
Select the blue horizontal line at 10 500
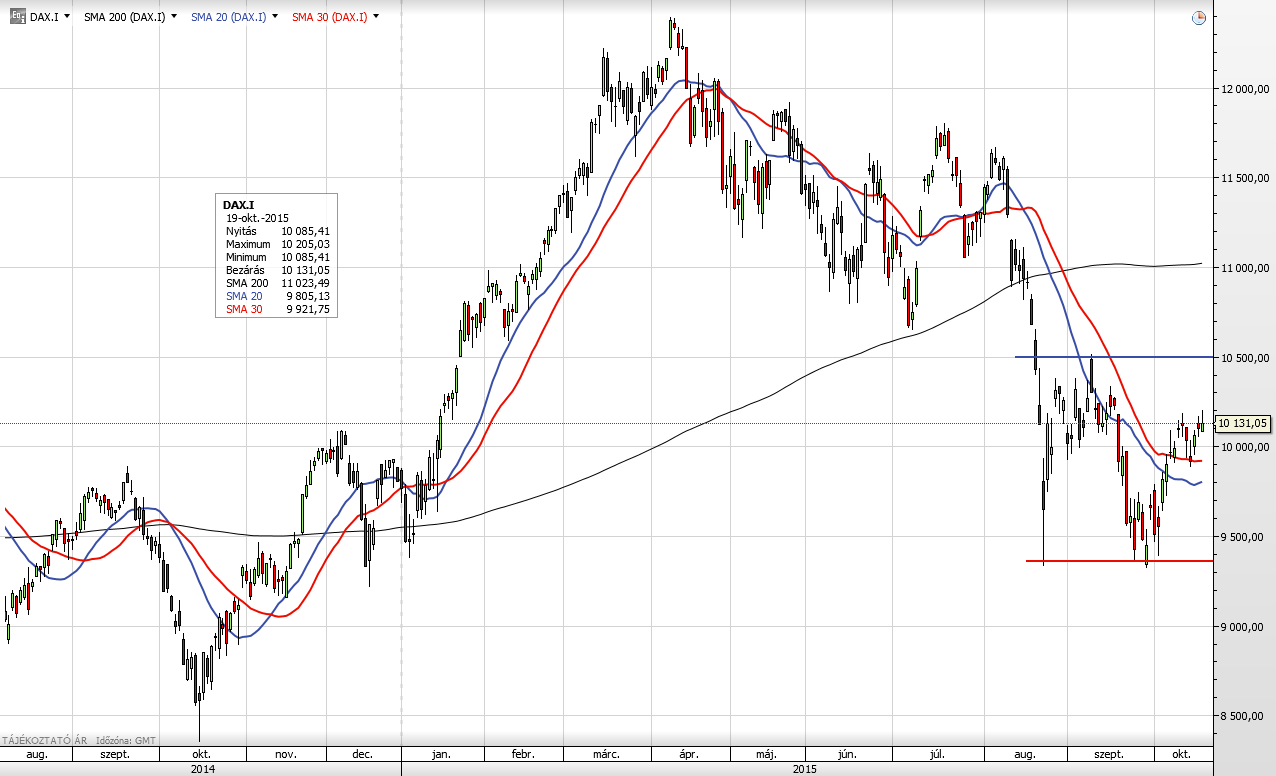click(x=1114, y=357)
